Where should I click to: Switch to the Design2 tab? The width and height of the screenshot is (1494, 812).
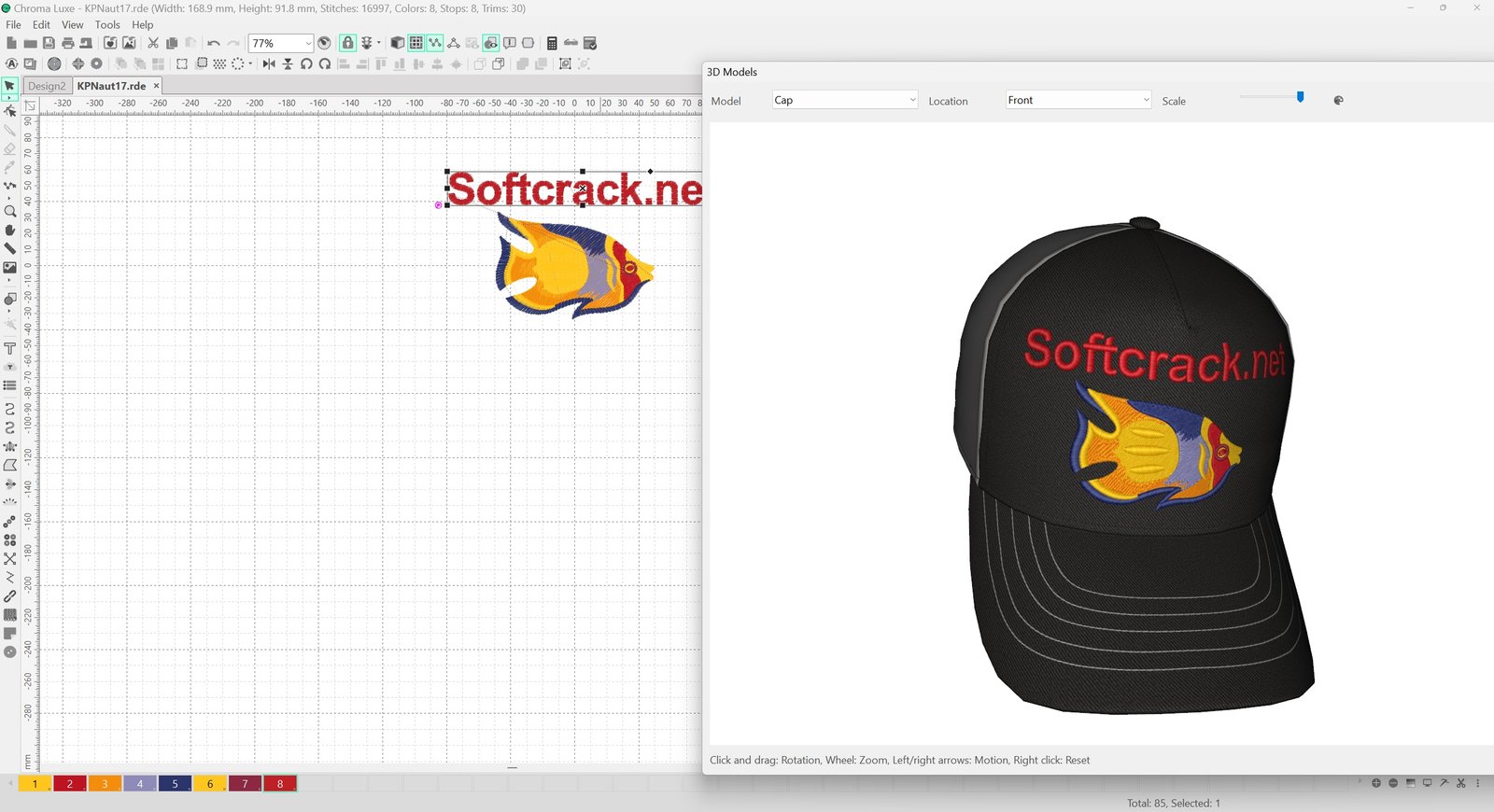click(47, 86)
